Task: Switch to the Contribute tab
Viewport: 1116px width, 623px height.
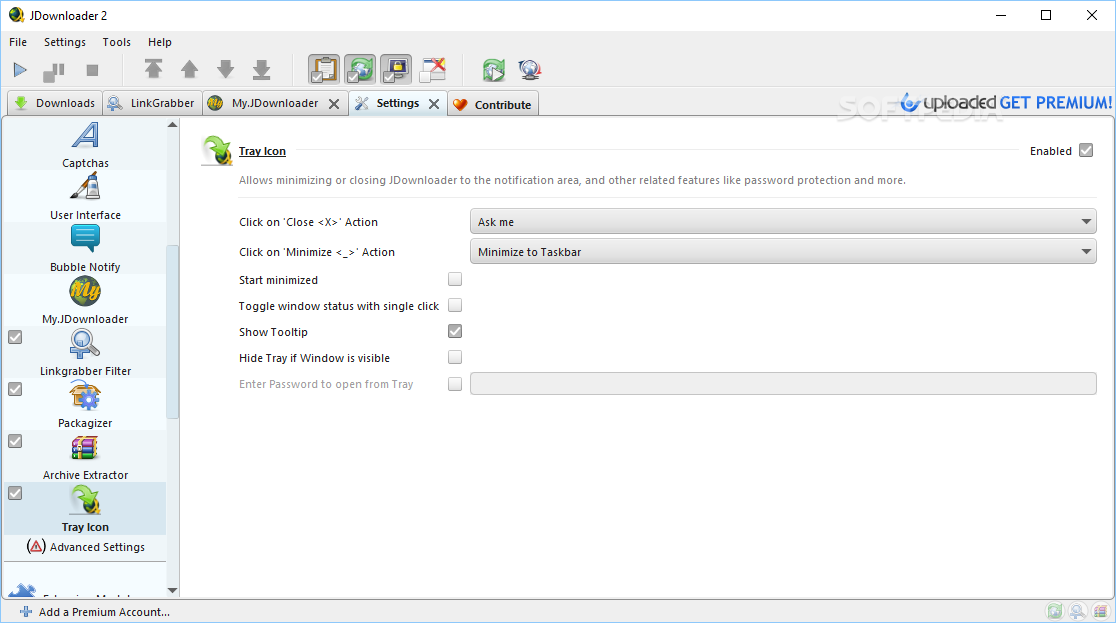Action: (493, 104)
